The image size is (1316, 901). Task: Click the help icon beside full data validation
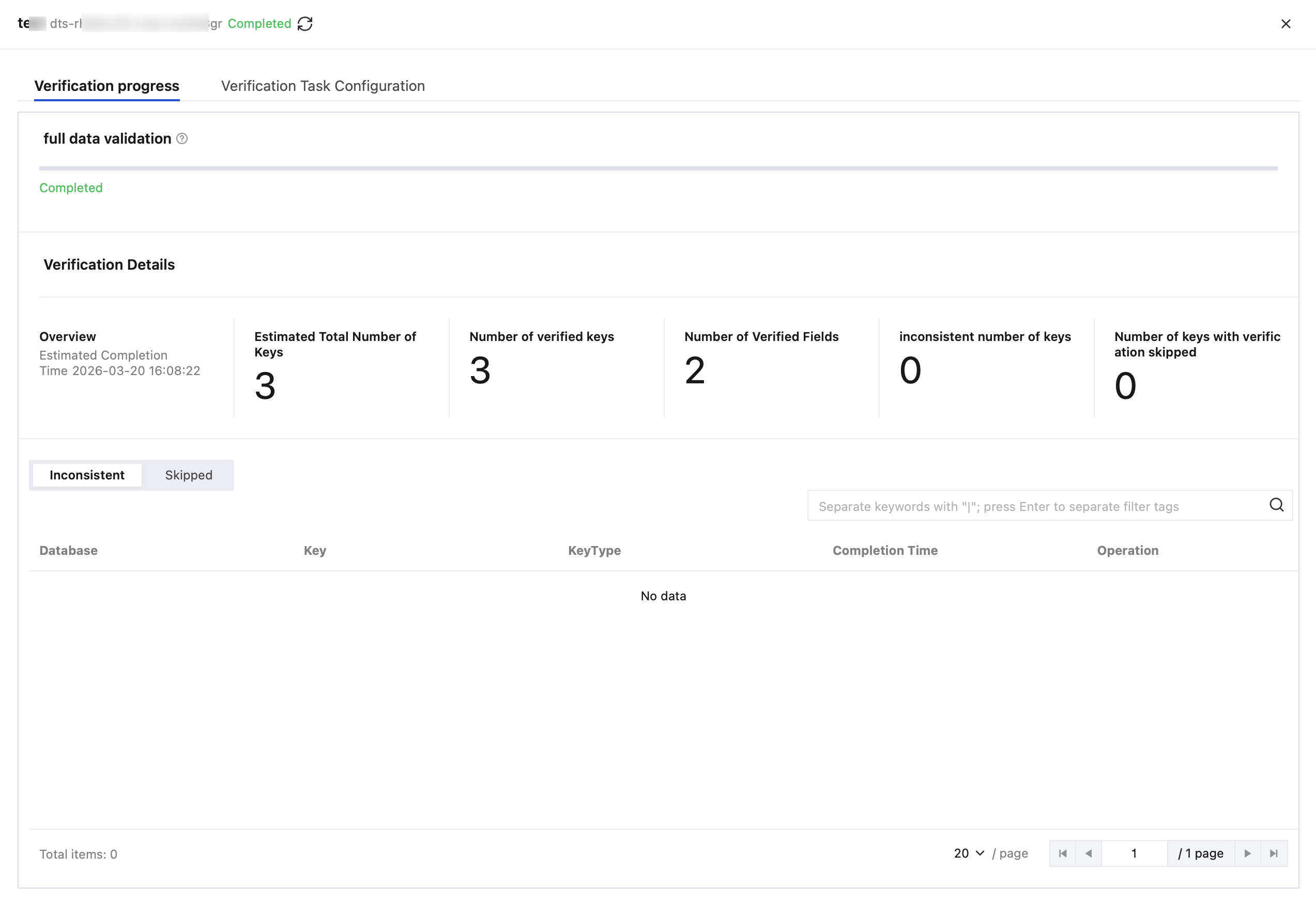tap(182, 138)
